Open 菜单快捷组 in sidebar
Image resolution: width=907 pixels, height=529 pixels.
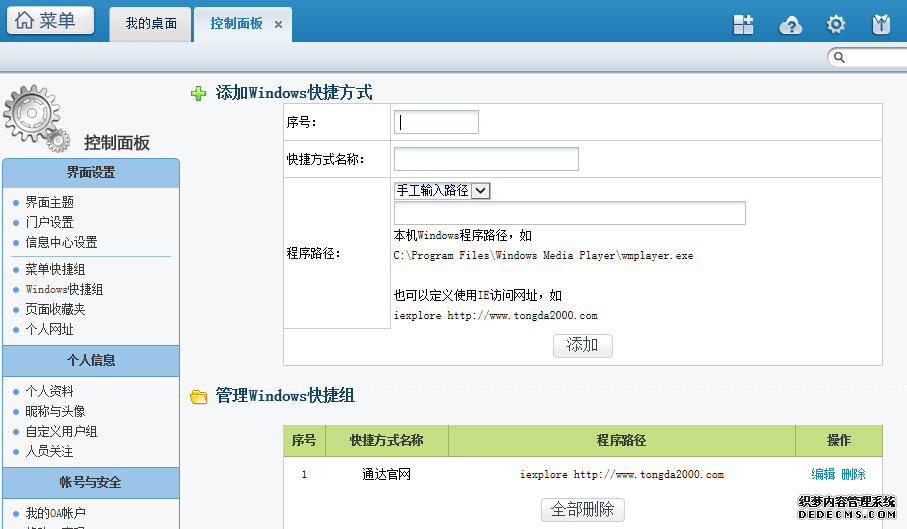(x=55, y=269)
